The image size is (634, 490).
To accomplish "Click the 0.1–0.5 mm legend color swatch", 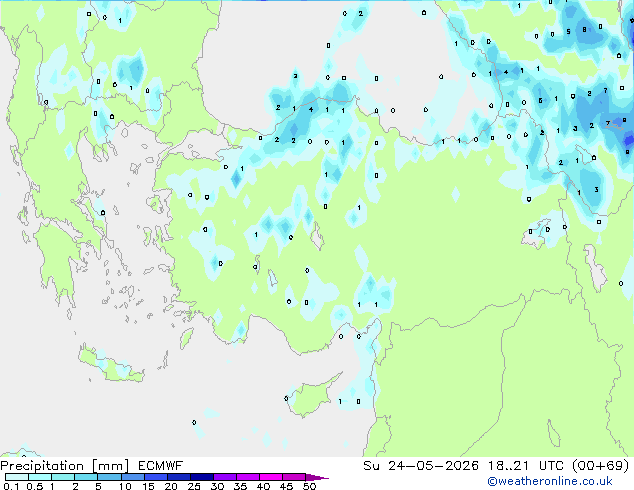I will [17, 477].
